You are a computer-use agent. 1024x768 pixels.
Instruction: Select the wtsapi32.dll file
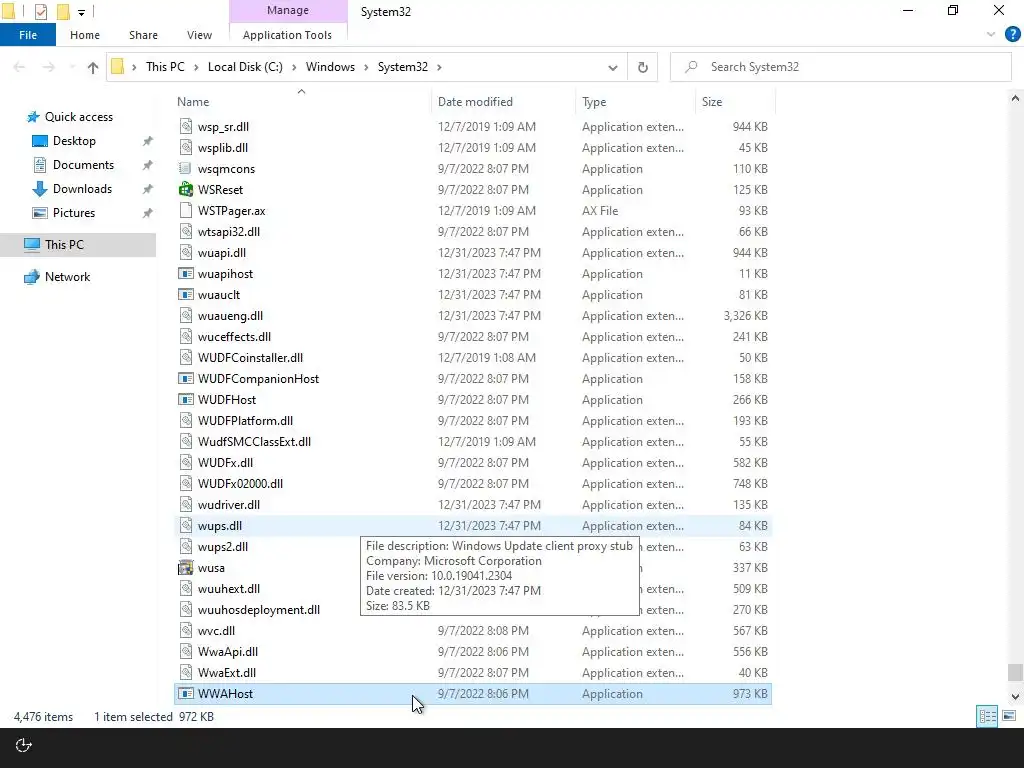coord(229,232)
